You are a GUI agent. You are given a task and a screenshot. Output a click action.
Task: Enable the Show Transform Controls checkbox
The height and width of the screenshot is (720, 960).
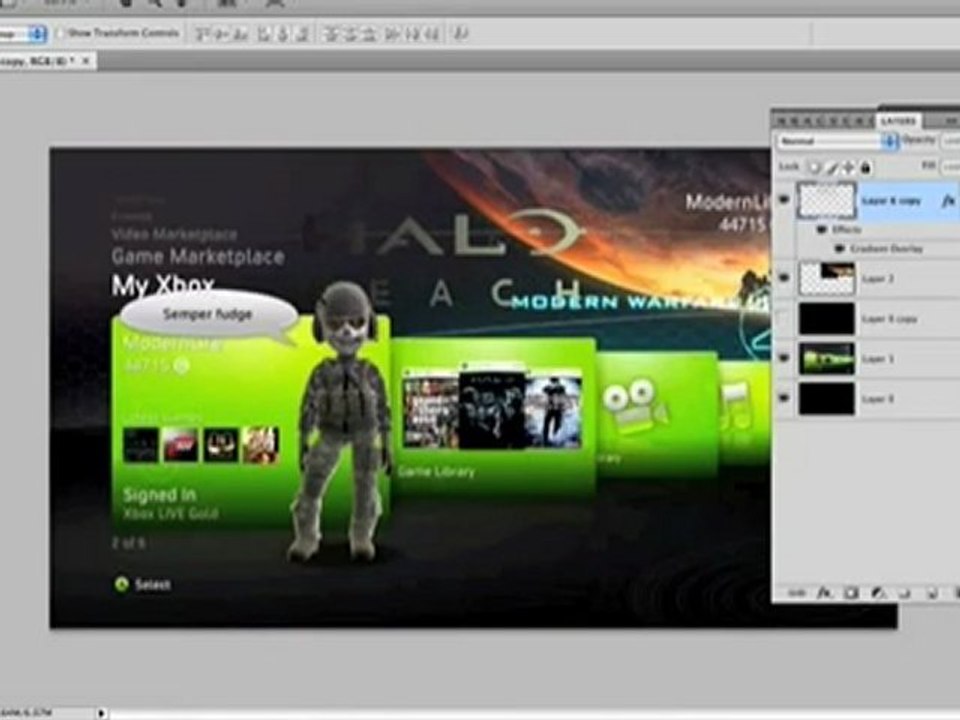tap(61, 33)
